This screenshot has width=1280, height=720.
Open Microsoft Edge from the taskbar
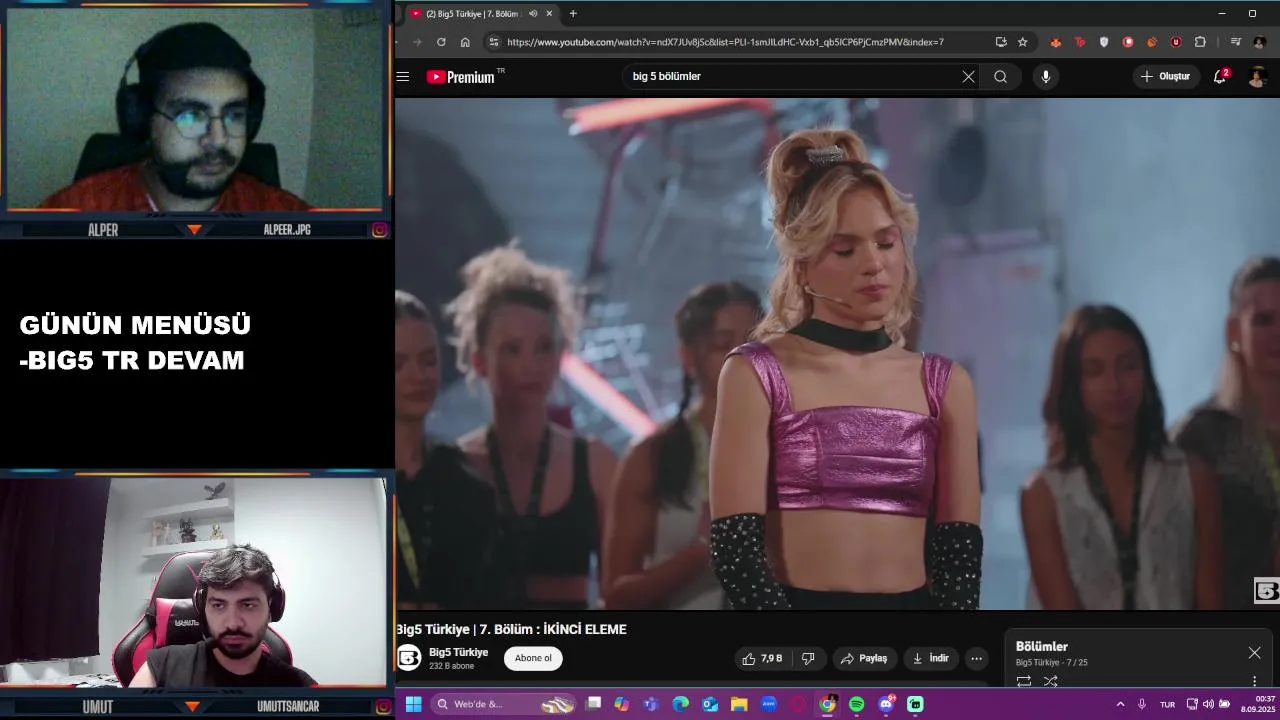coord(681,704)
